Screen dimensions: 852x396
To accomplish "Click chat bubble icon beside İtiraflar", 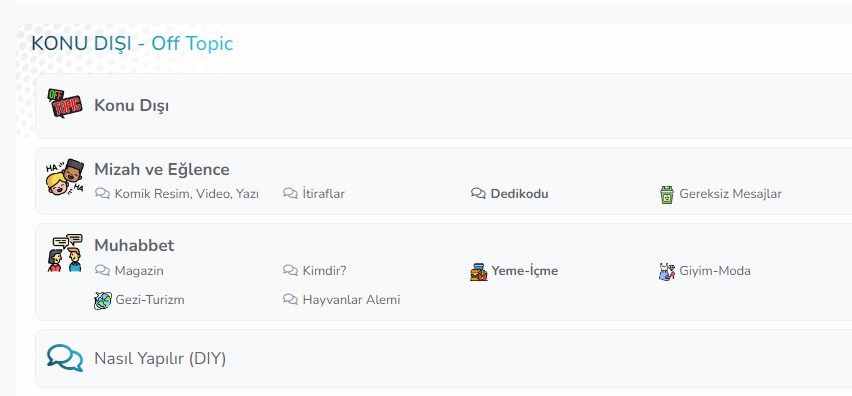I will [290, 193].
